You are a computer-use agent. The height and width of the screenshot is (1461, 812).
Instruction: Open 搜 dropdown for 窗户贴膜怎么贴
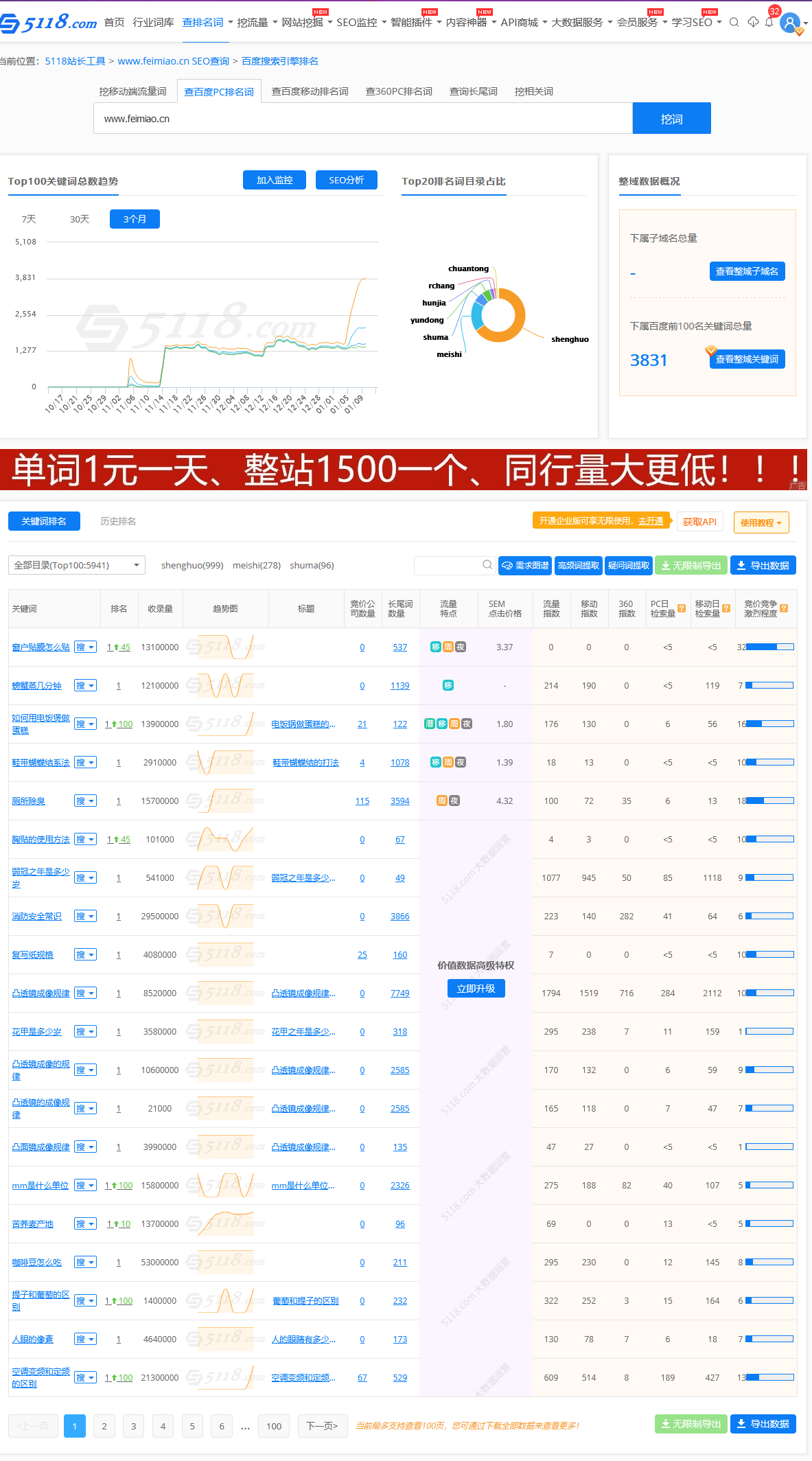(x=85, y=647)
